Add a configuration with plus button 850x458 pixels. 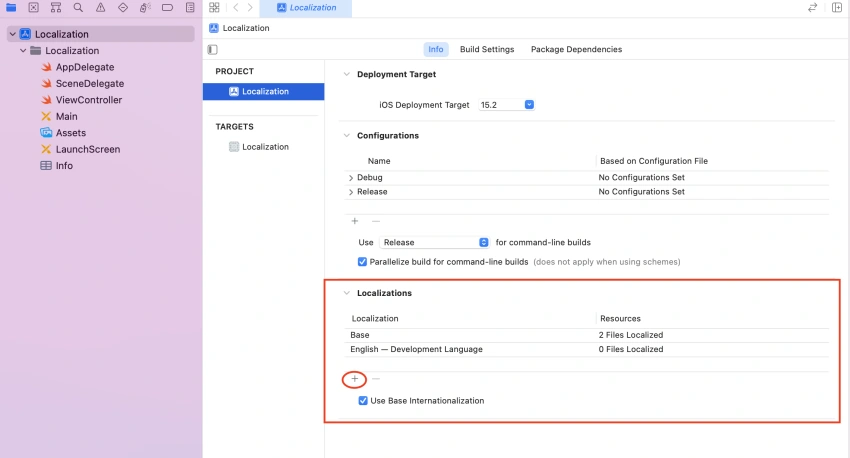coord(355,221)
